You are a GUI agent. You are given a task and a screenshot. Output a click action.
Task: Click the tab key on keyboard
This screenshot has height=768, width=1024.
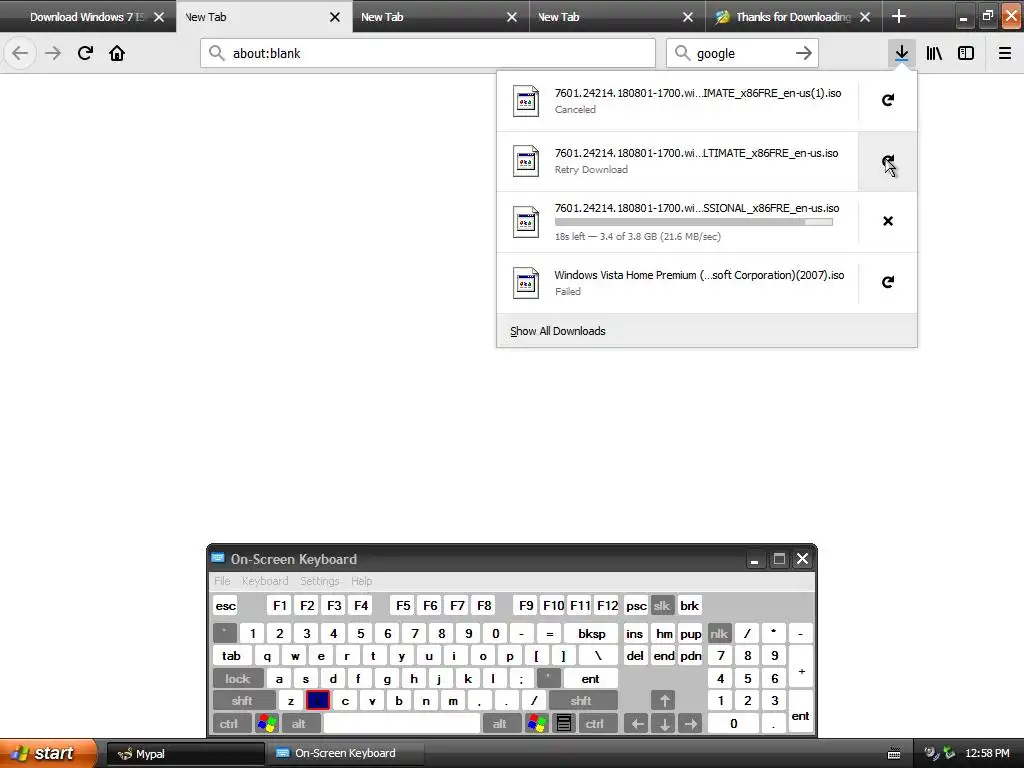pos(231,656)
